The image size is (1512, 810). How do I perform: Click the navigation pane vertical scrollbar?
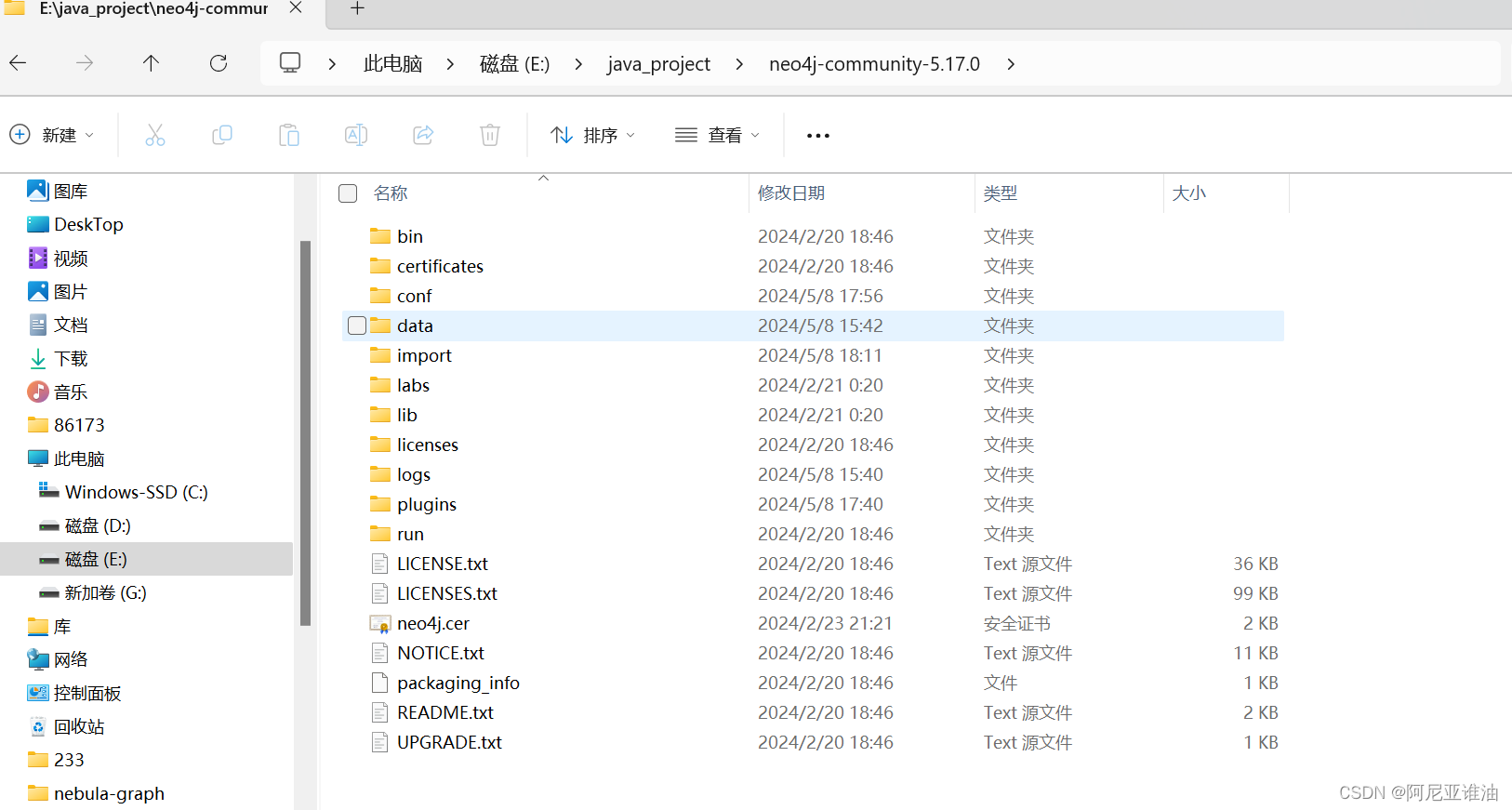pyautogui.click(x=305, y=433)
